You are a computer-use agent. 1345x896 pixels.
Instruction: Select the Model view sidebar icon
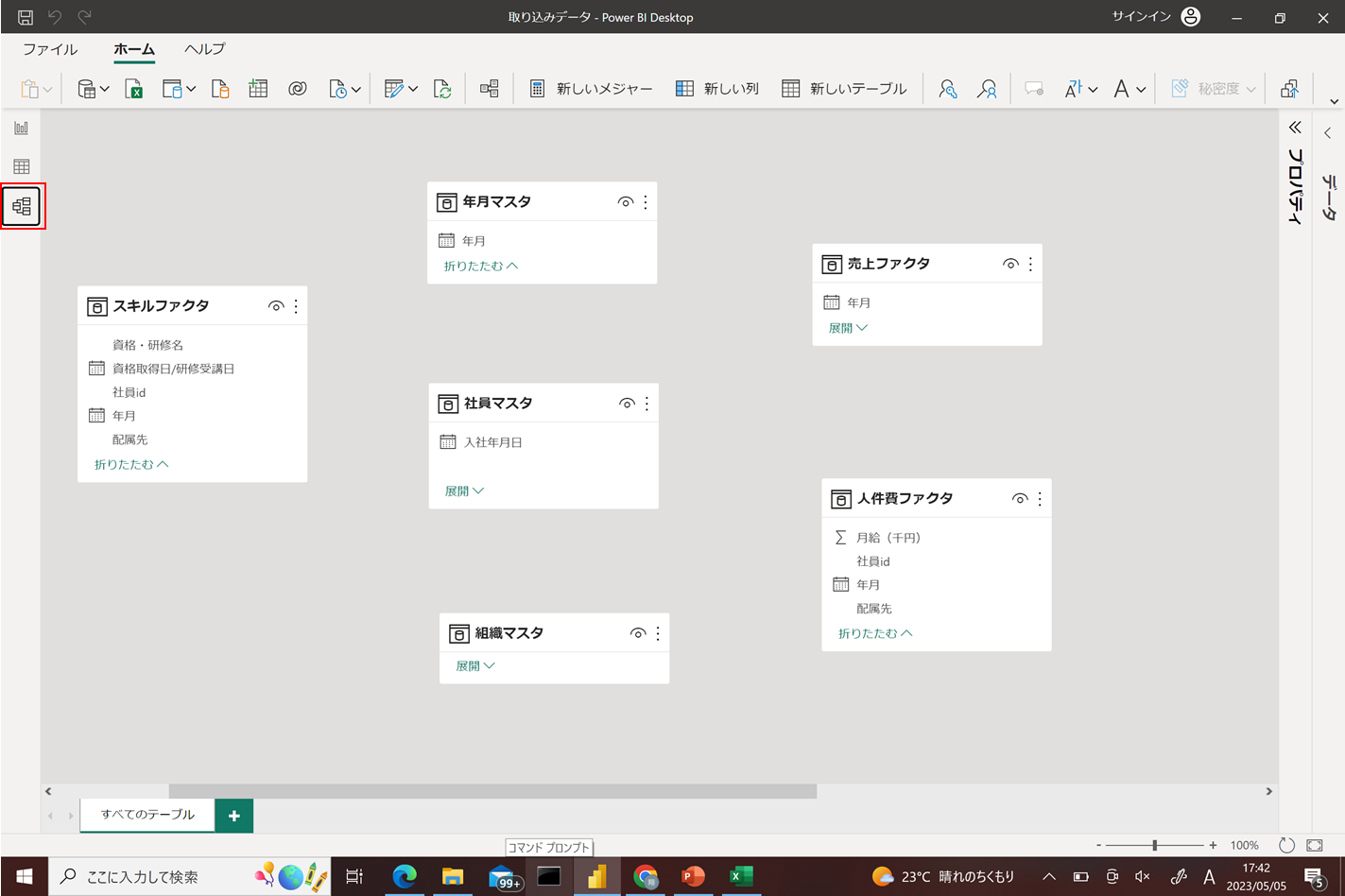pos(22,206)
